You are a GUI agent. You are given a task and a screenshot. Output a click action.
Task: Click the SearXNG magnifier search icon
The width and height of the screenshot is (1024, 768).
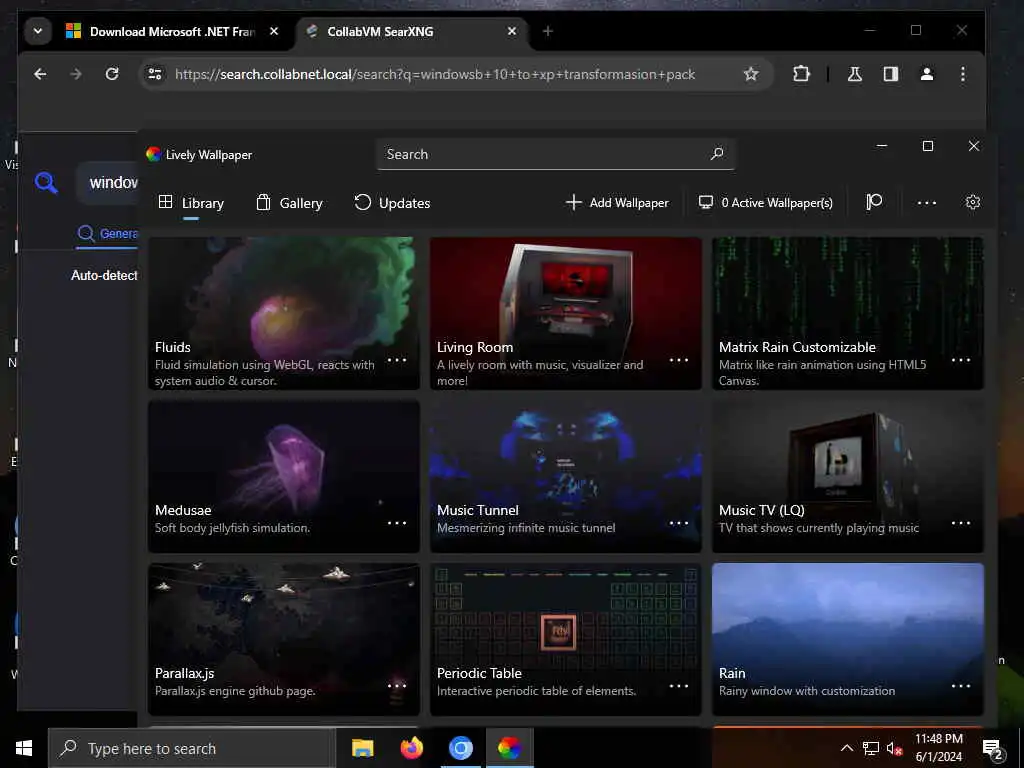click(x=46, y=183)
